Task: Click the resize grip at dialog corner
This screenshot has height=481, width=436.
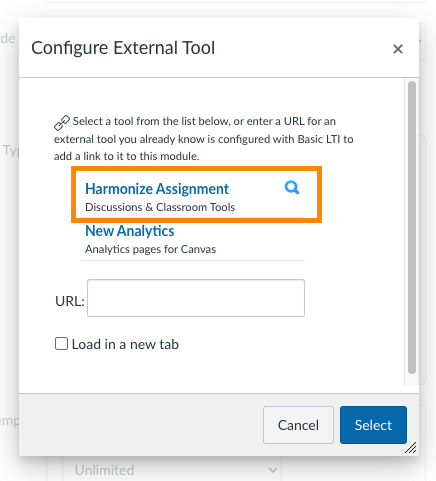Action: 411,448
